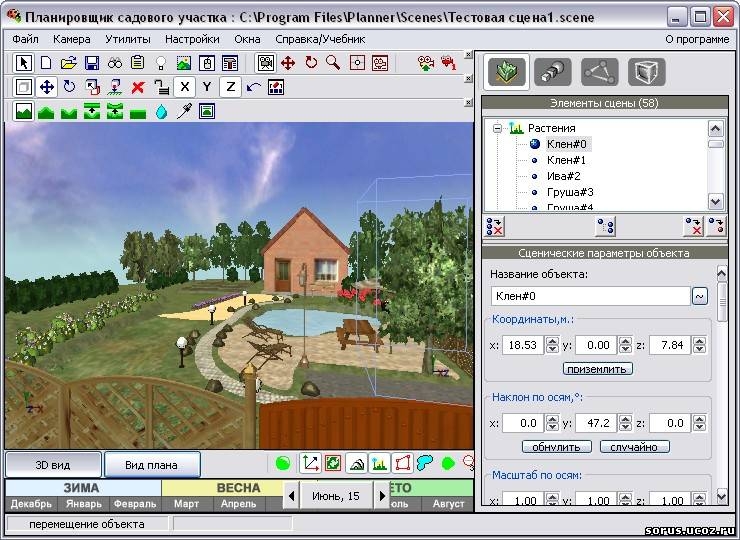Toggle the wireframe box button in second toolbar
Image resolution: width=740 pixels, height=540 pixels.
tap(23, 87)
